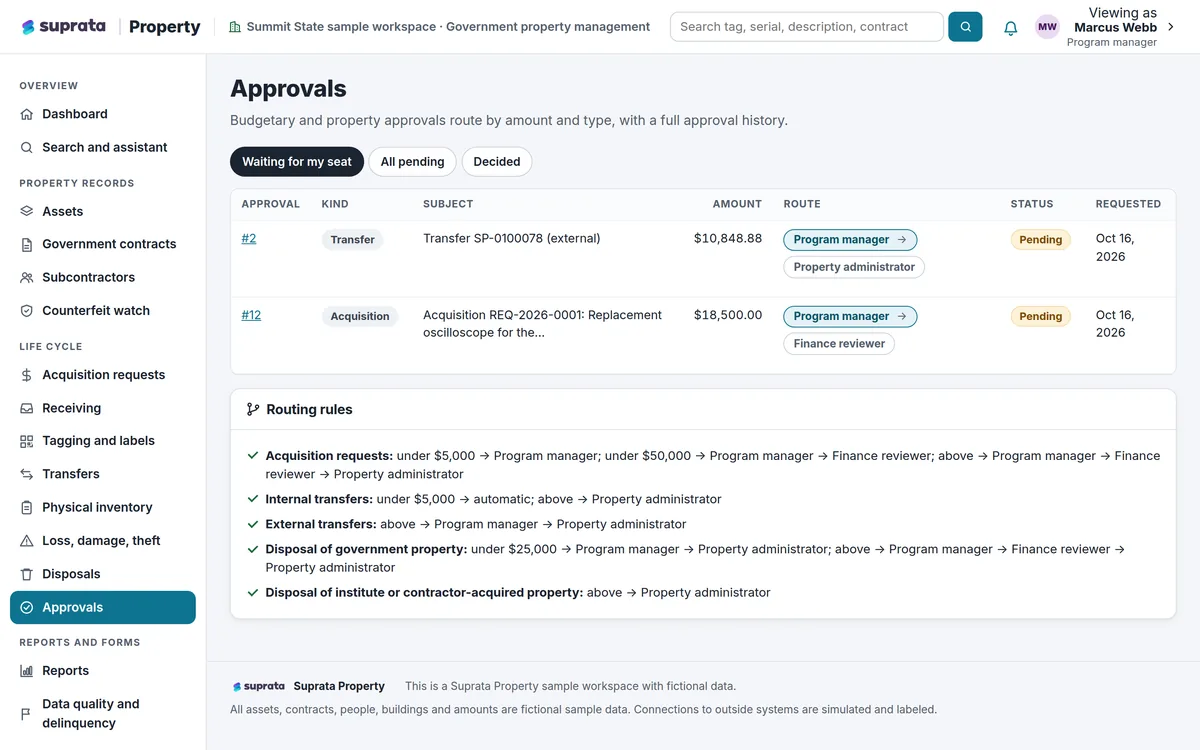Click the Suprata logo icon
The image size is (1200, 750).
pyautogui.click(x=28, y=27)
